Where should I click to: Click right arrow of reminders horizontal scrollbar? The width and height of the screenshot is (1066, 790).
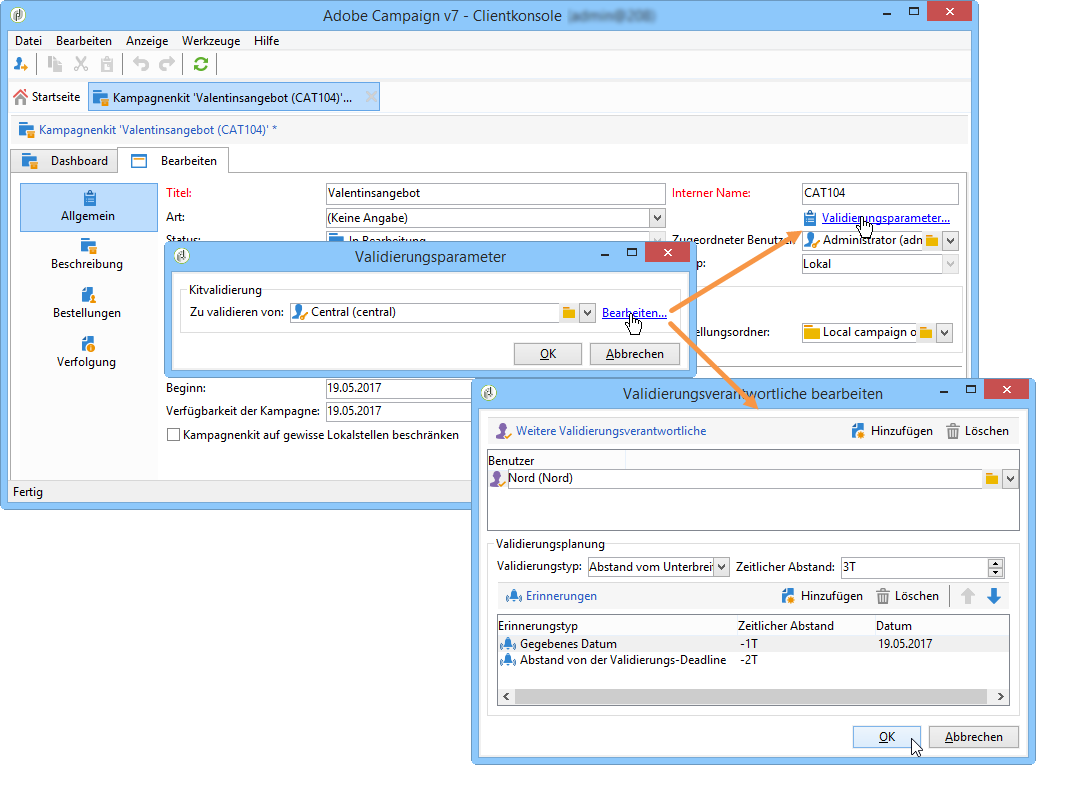1000,696
